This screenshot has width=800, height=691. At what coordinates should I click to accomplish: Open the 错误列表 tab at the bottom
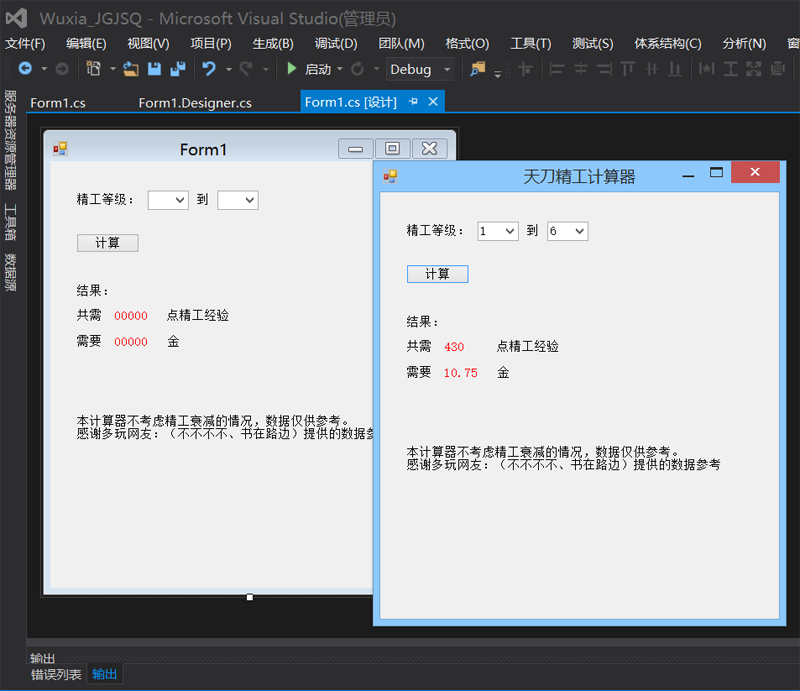point(55,674)
